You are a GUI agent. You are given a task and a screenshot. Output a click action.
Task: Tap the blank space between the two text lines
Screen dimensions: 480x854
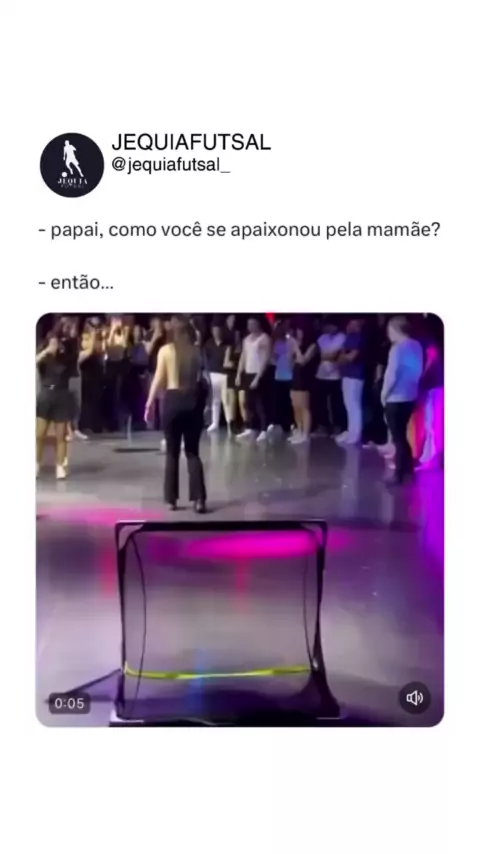point(240,257)
